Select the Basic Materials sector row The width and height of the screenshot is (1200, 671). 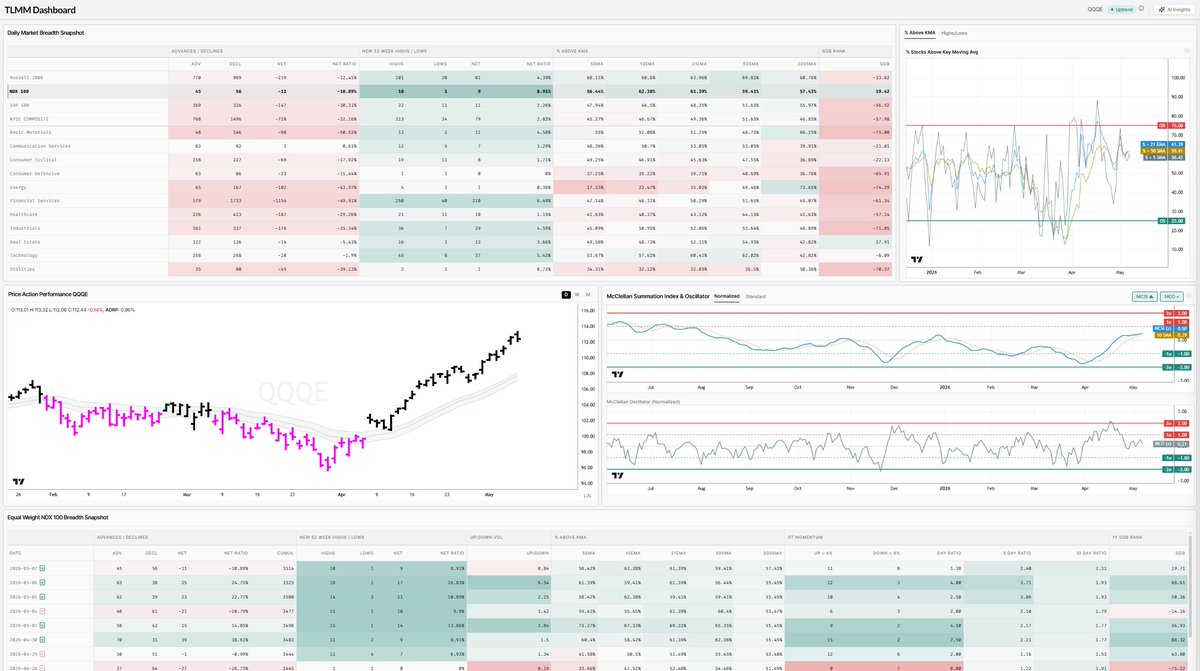449,131
